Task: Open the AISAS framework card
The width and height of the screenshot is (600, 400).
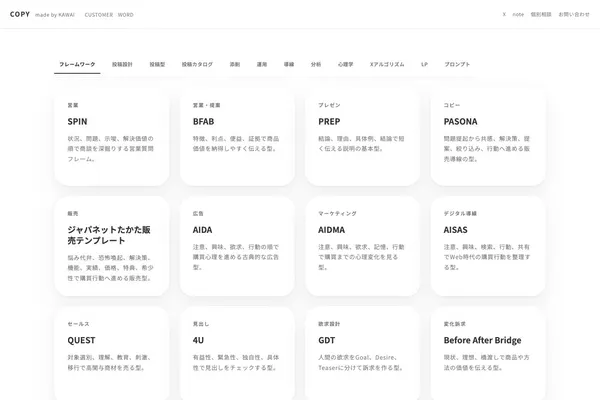Action: [x=488, y=246]
